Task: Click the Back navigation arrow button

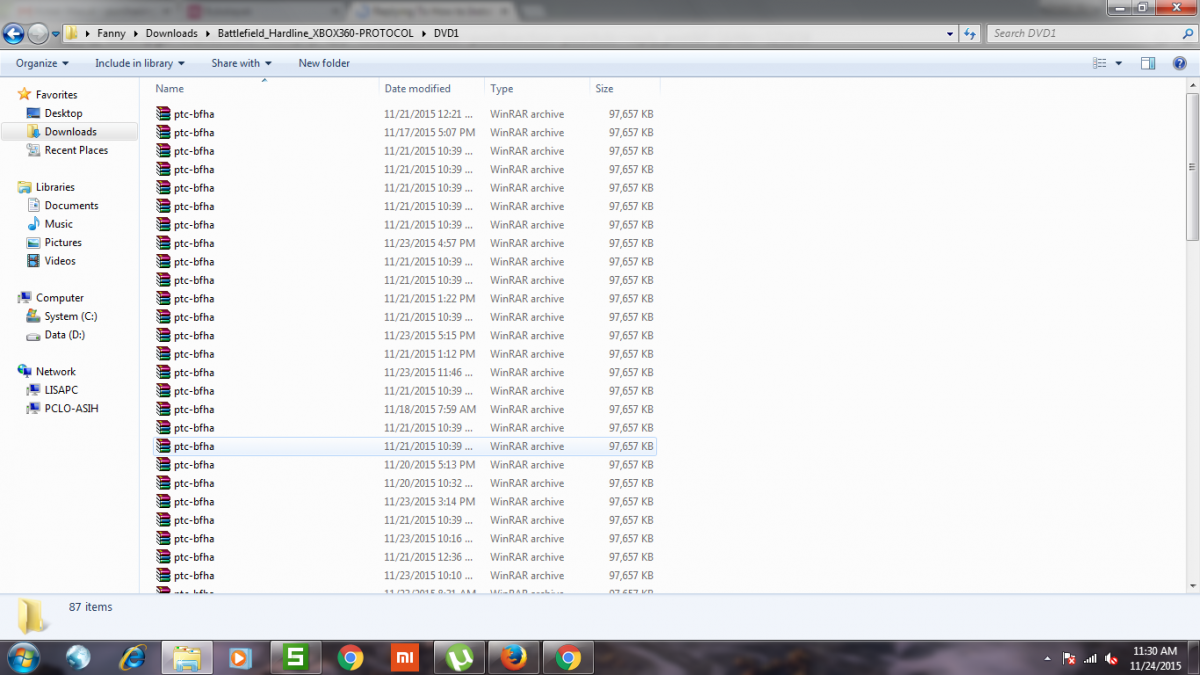Action: click(x=13, y=33)
